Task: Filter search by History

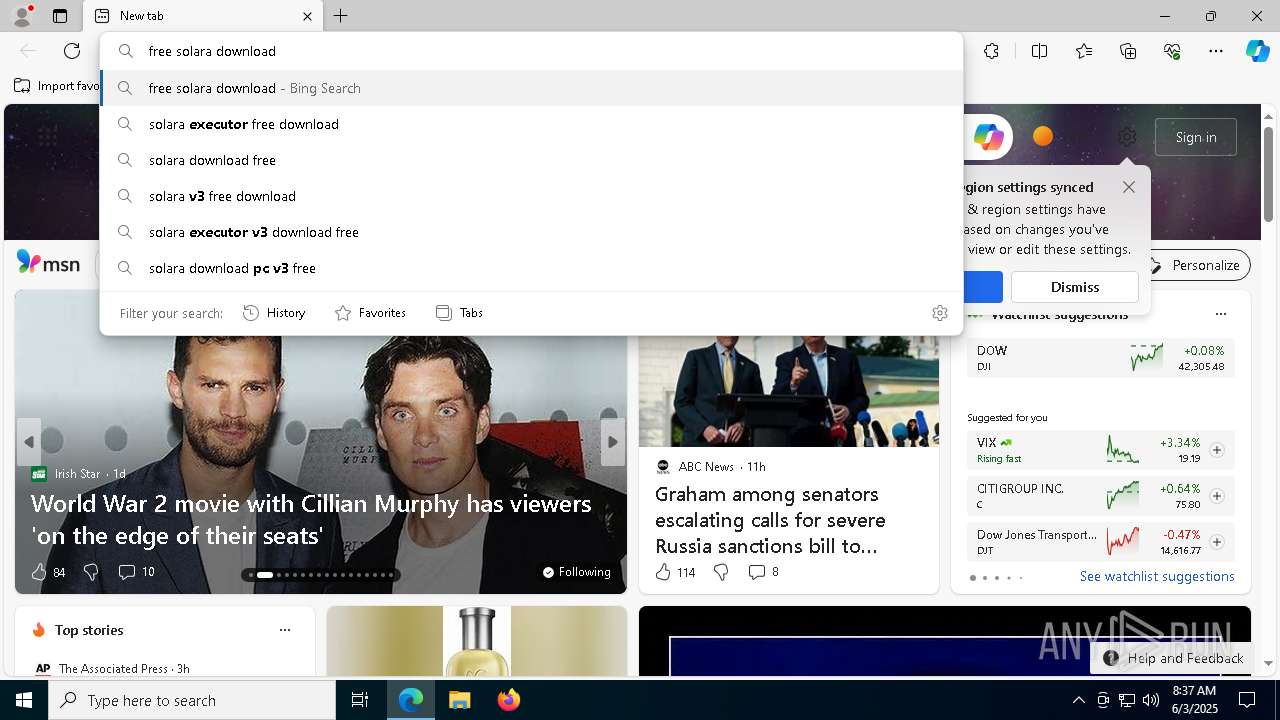Action: point(274,313)
